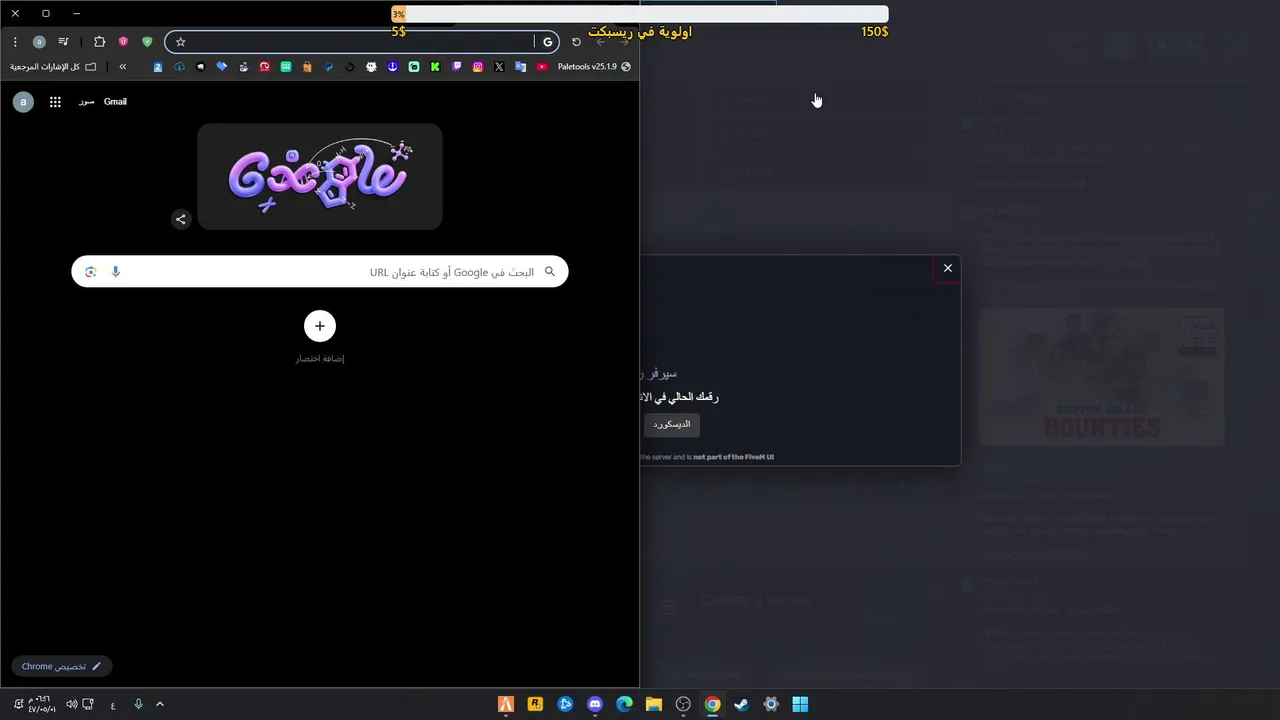Image resolution: width=1280 pixels, height=720 pixels.
Task: Click the pink shield extension icon
Action: (x=123, y=42)
